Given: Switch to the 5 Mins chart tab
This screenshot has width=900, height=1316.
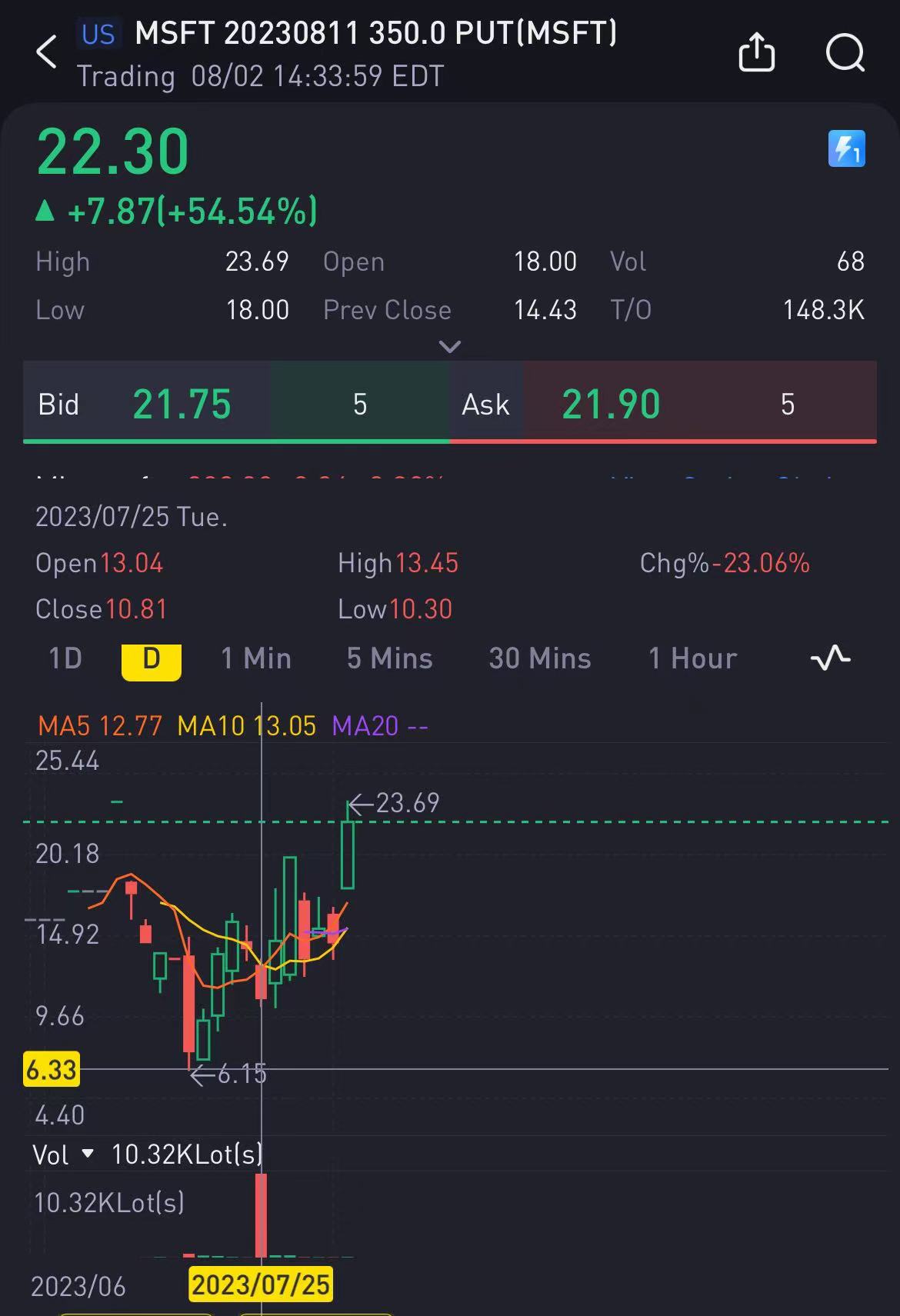Looking at the screenshot, I should click(390, 658).
